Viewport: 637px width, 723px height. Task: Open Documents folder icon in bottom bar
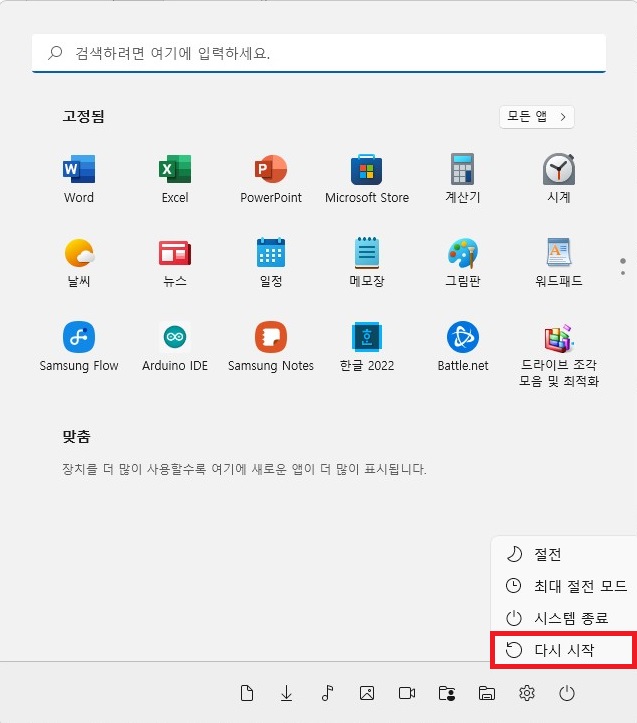pyautogui.click(x=247, y=693)
